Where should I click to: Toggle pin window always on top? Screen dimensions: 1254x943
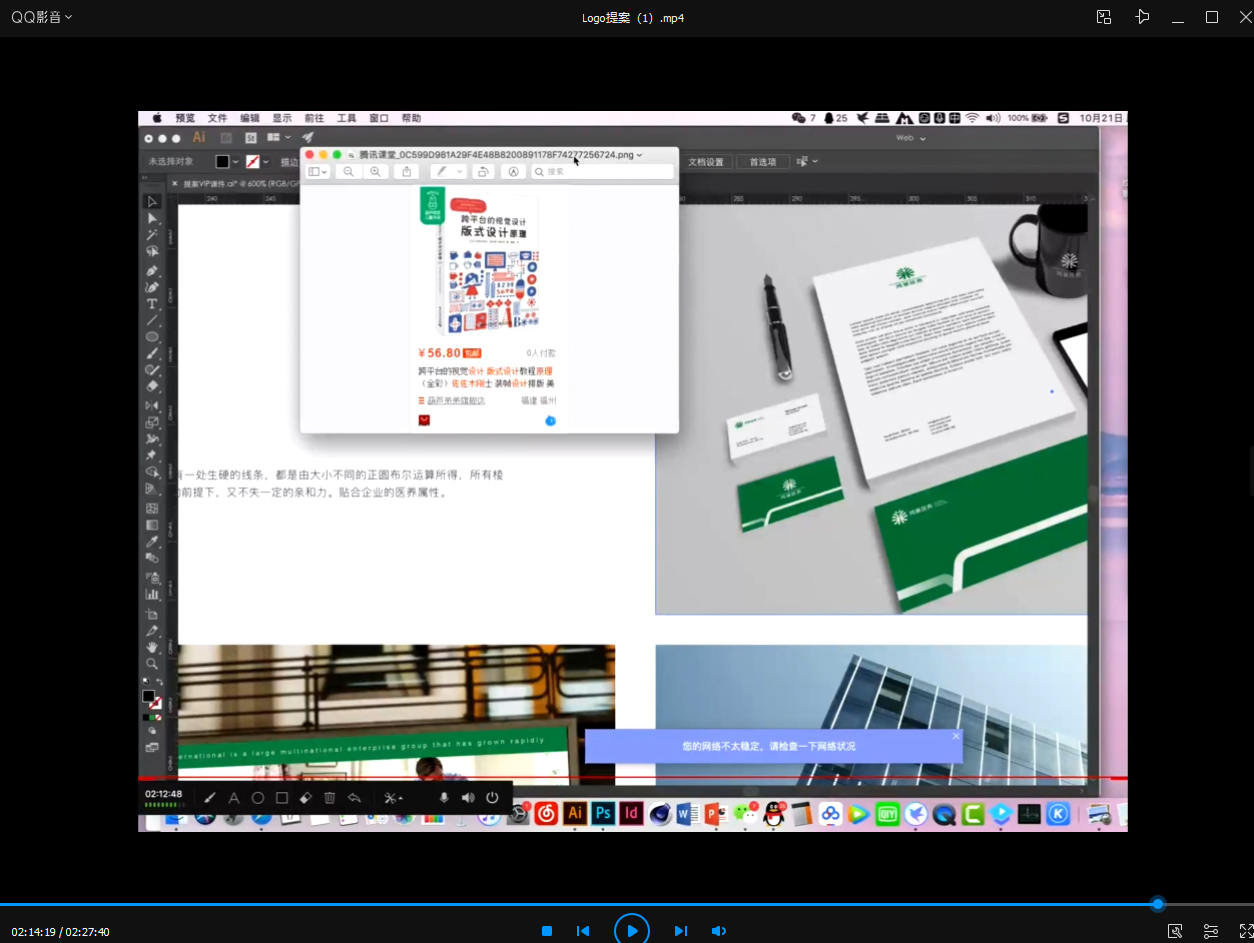click(1142, 17)
